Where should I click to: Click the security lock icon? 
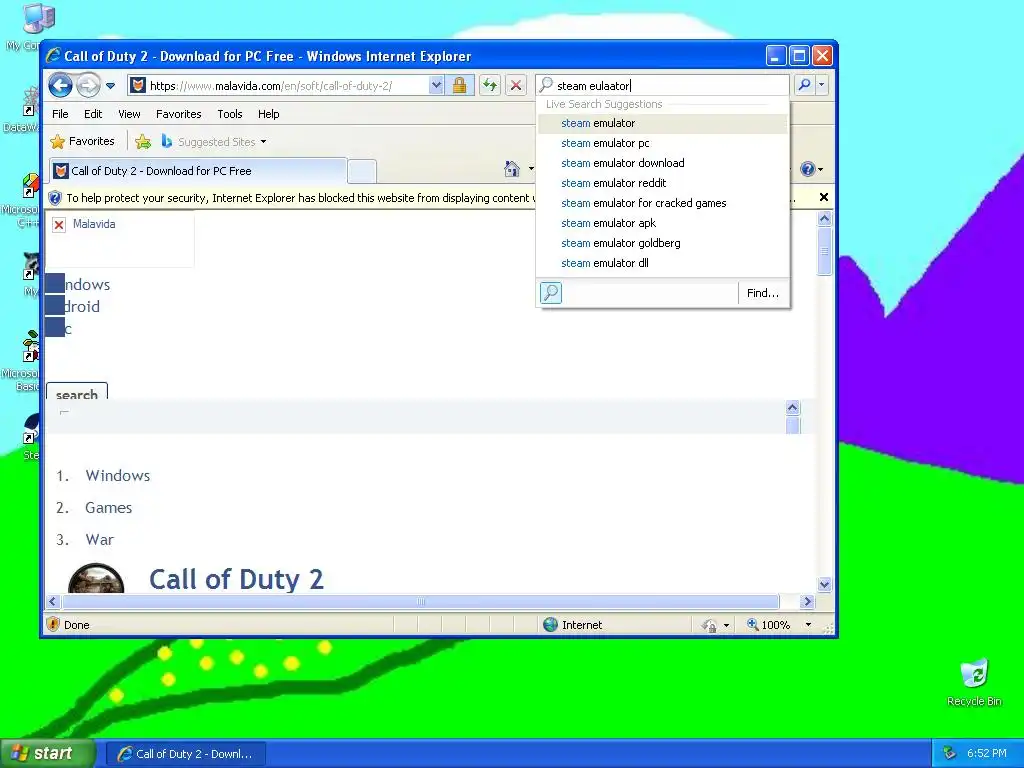pyautogui.click(x=460, y=86)
